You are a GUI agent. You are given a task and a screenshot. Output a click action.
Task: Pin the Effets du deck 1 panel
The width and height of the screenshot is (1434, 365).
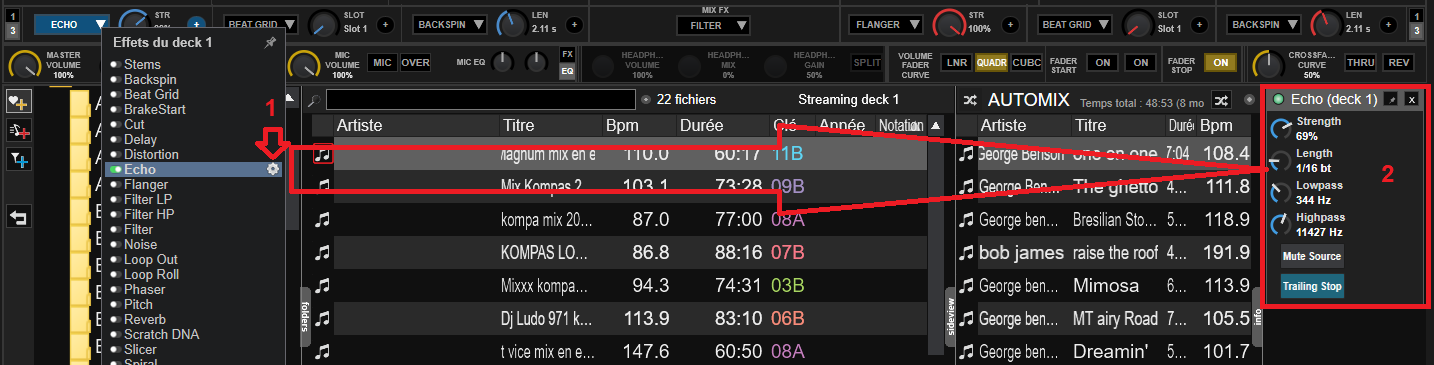(x=270, y=43)
